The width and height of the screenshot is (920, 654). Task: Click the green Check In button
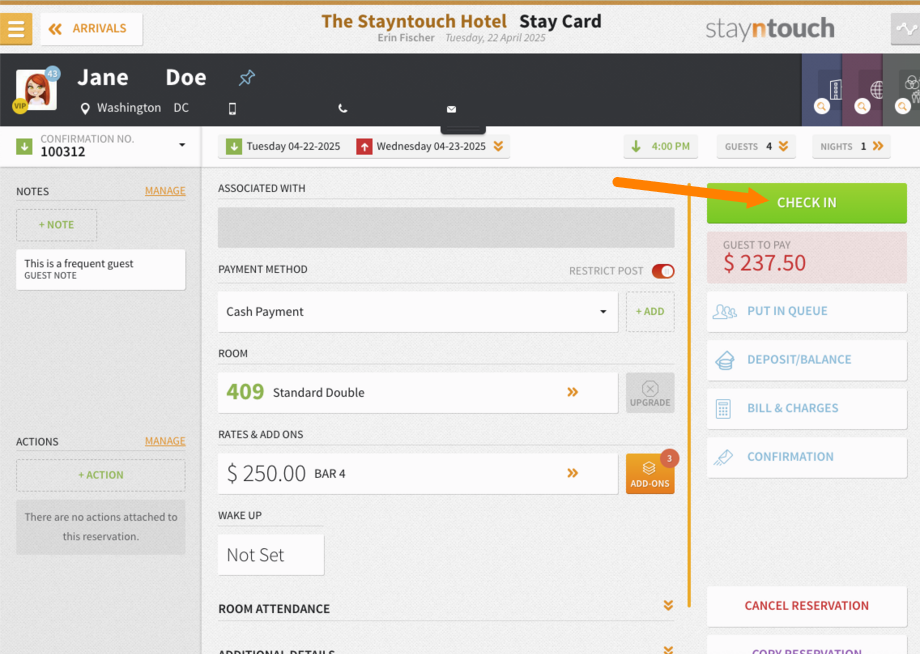[x=807, y=203]
